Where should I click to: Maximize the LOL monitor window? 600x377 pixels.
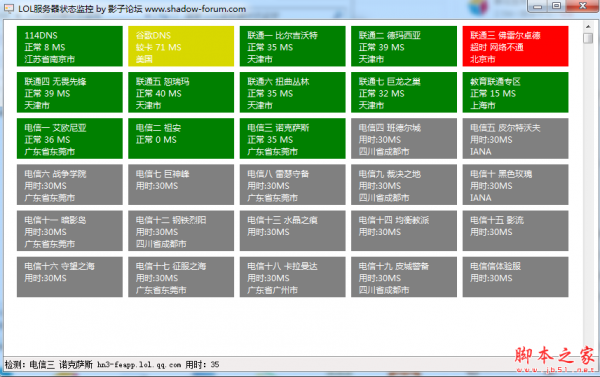(556, 6)
